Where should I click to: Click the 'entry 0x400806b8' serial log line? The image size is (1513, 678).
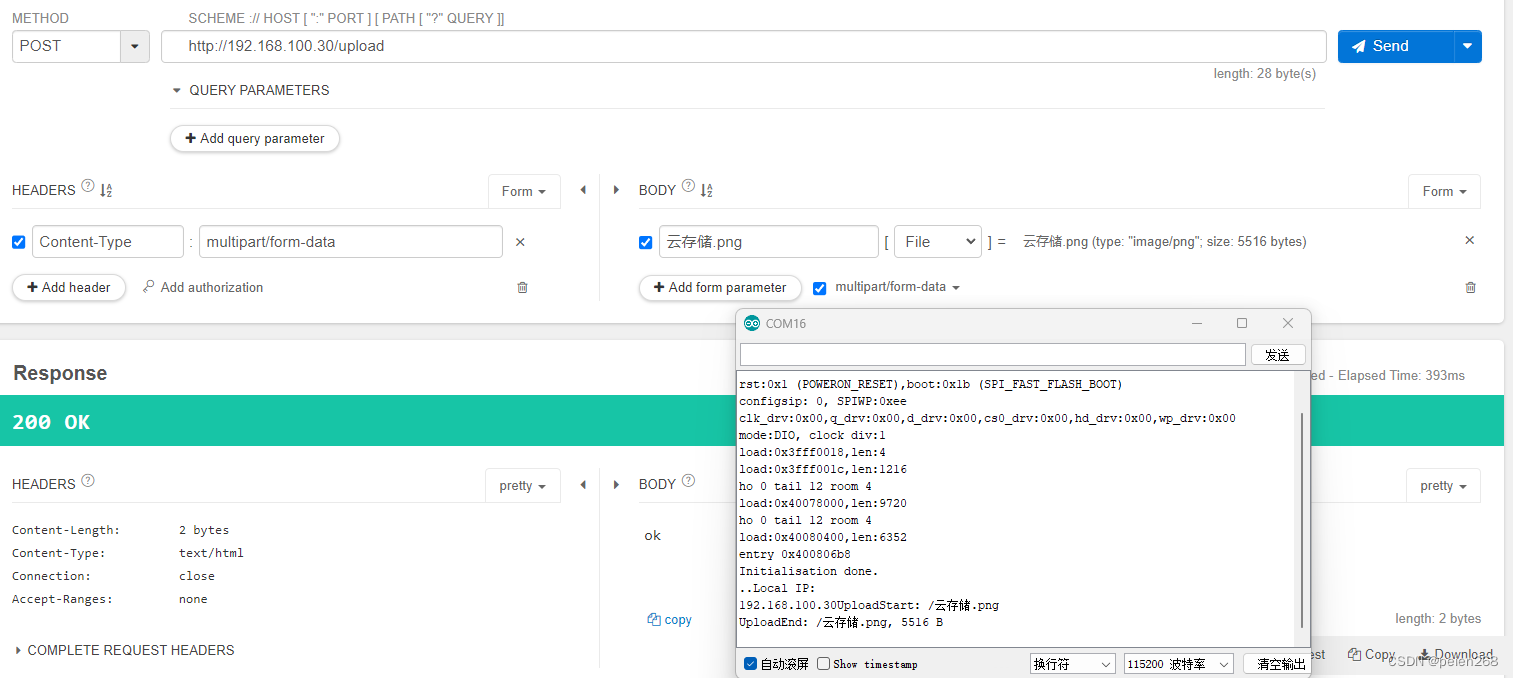pyautogui.click(x=795, y=554)
